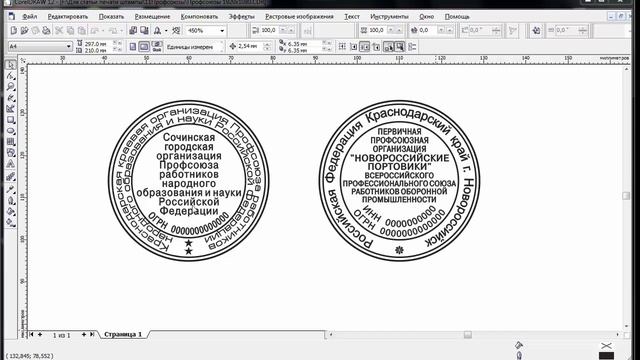Image resolution: width=640 pixels, height=360 pixels.
Task: Expand the Redo history arrow
Action: tap(122, 31)
